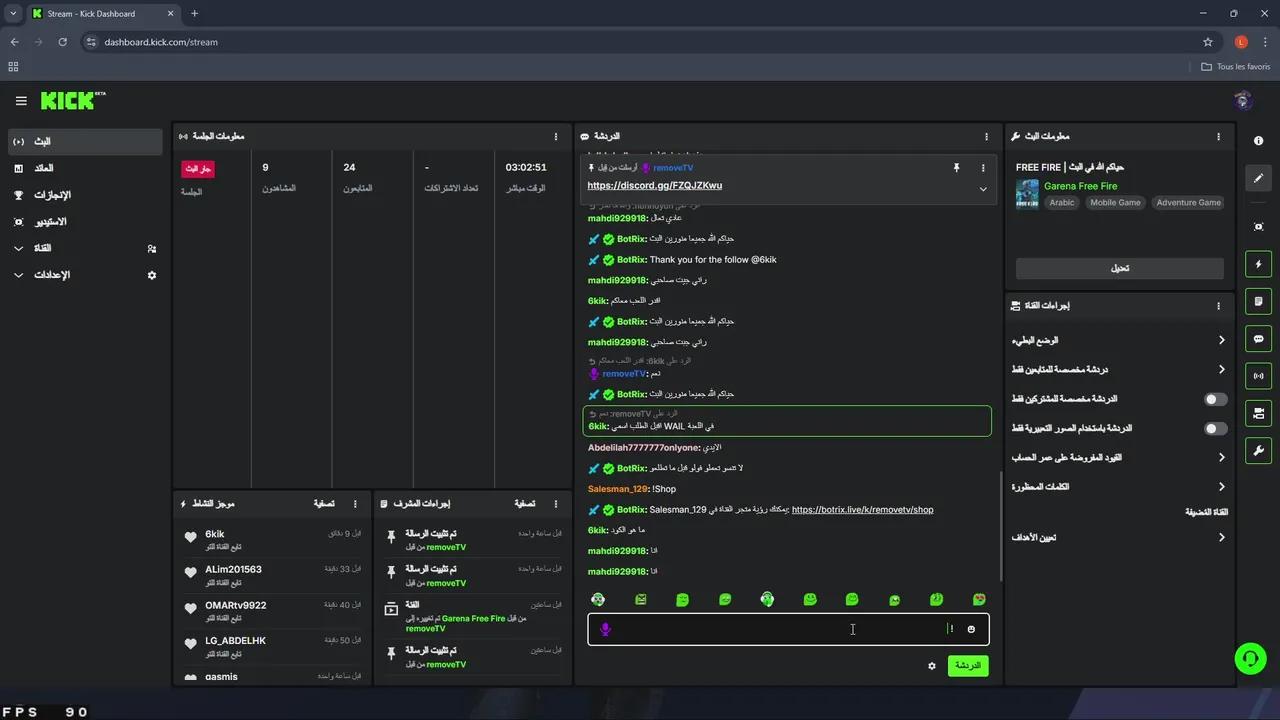1280x720 pixels.
Task: Open moderator actions تصفية filter
Action: (524, 504)
